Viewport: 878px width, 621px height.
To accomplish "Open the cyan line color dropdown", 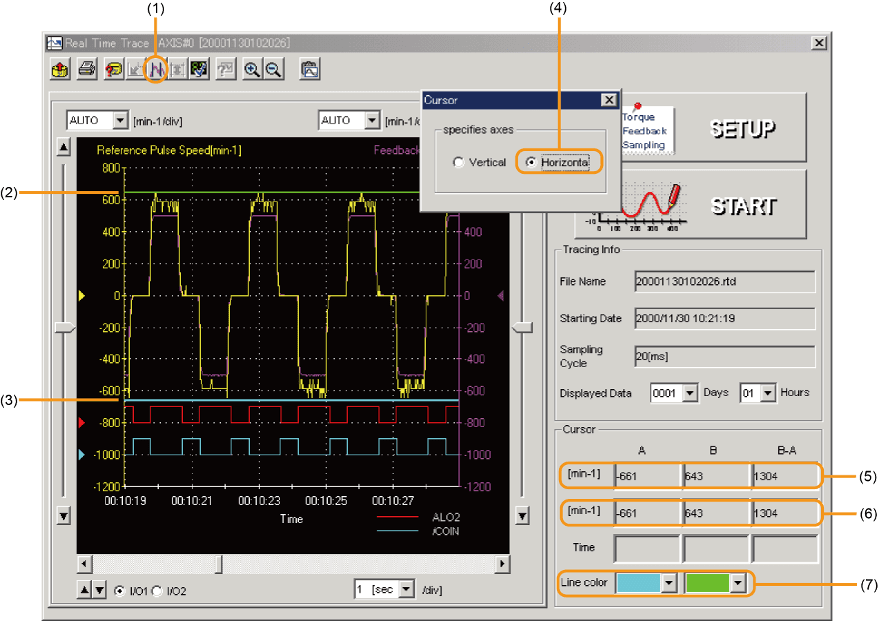I will [x=668, y=583].
